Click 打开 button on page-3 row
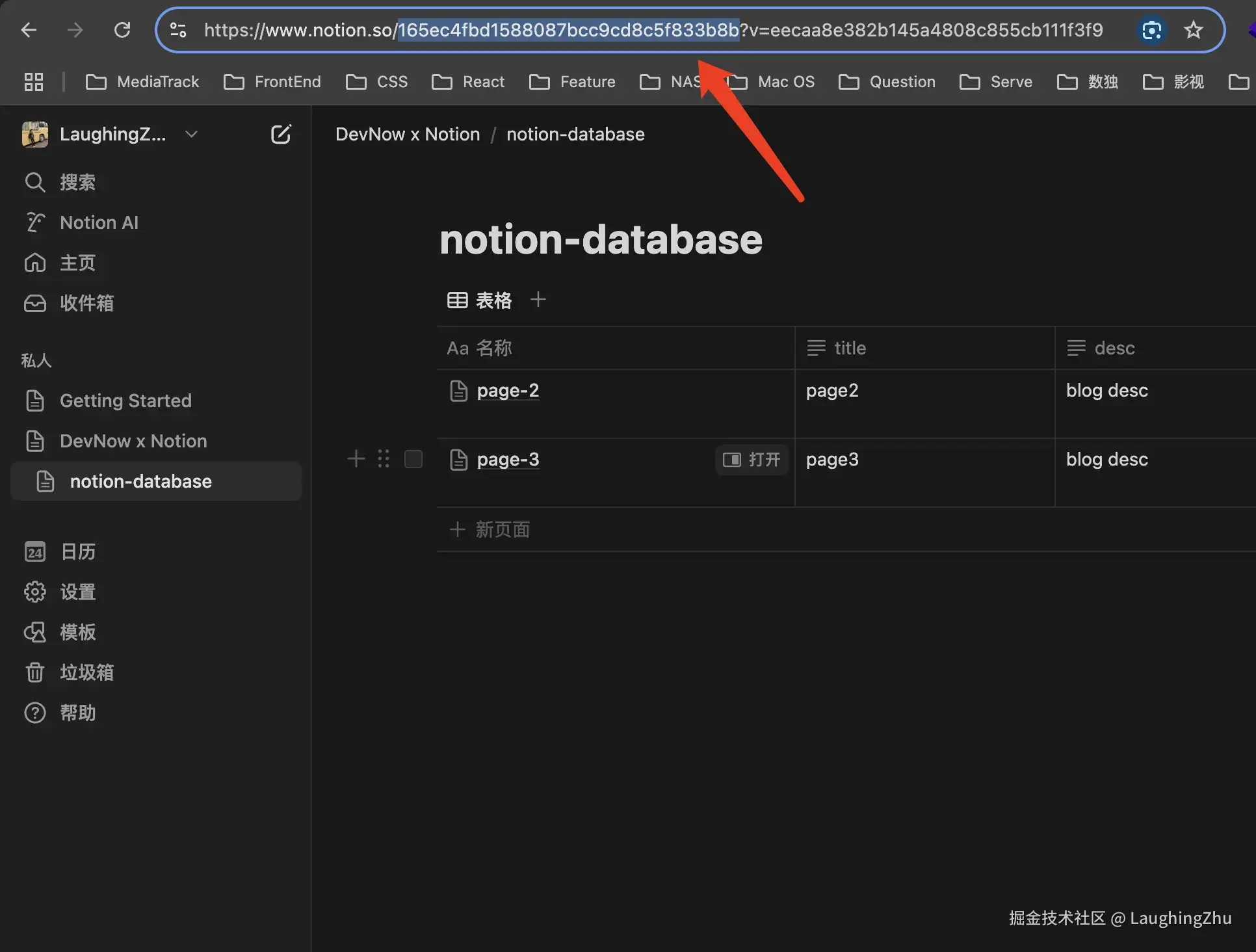Image resolution: width=1256 pixels, height=952 pixels. point(752,460)
